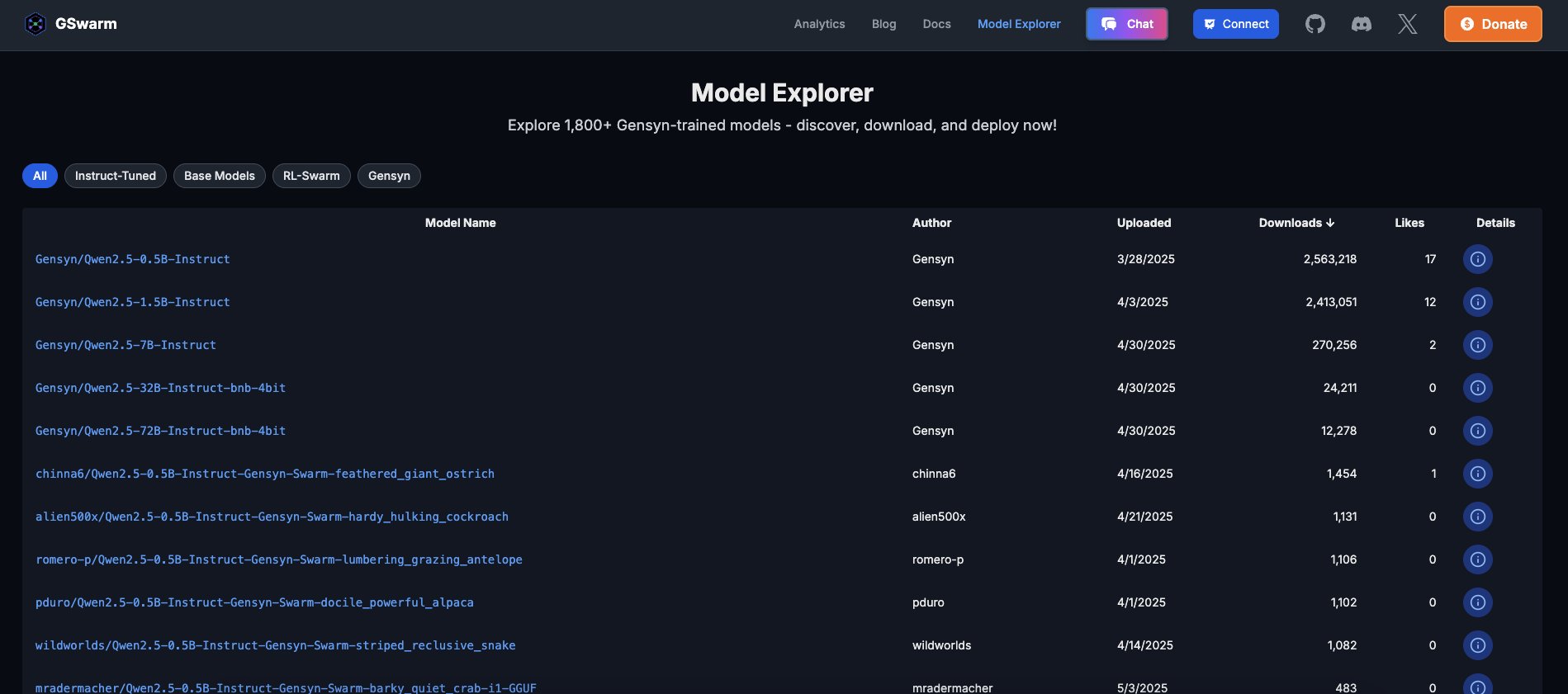Click the Connect button
This screenshot has height=694, width=1568.
pos(1235,24)
